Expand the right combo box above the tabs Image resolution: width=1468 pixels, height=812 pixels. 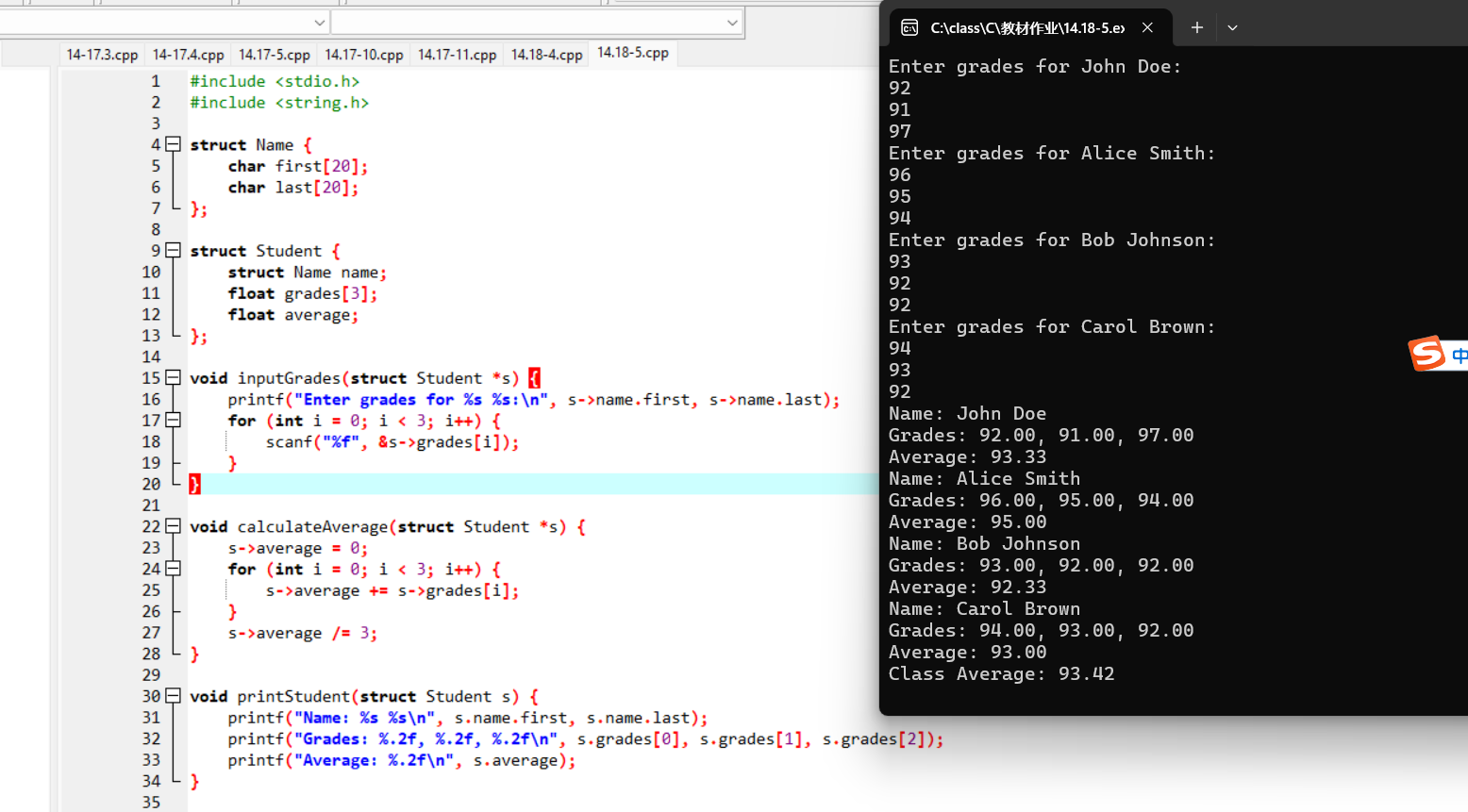[x=732, y=23]
